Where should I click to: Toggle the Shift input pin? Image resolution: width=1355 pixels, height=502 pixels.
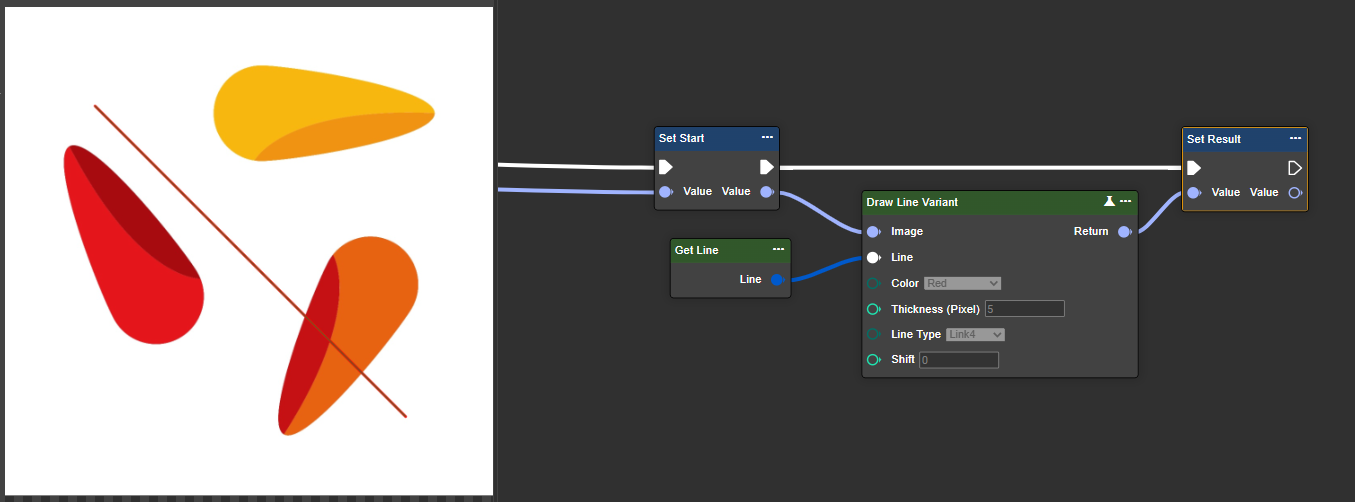tap(873, 360)
